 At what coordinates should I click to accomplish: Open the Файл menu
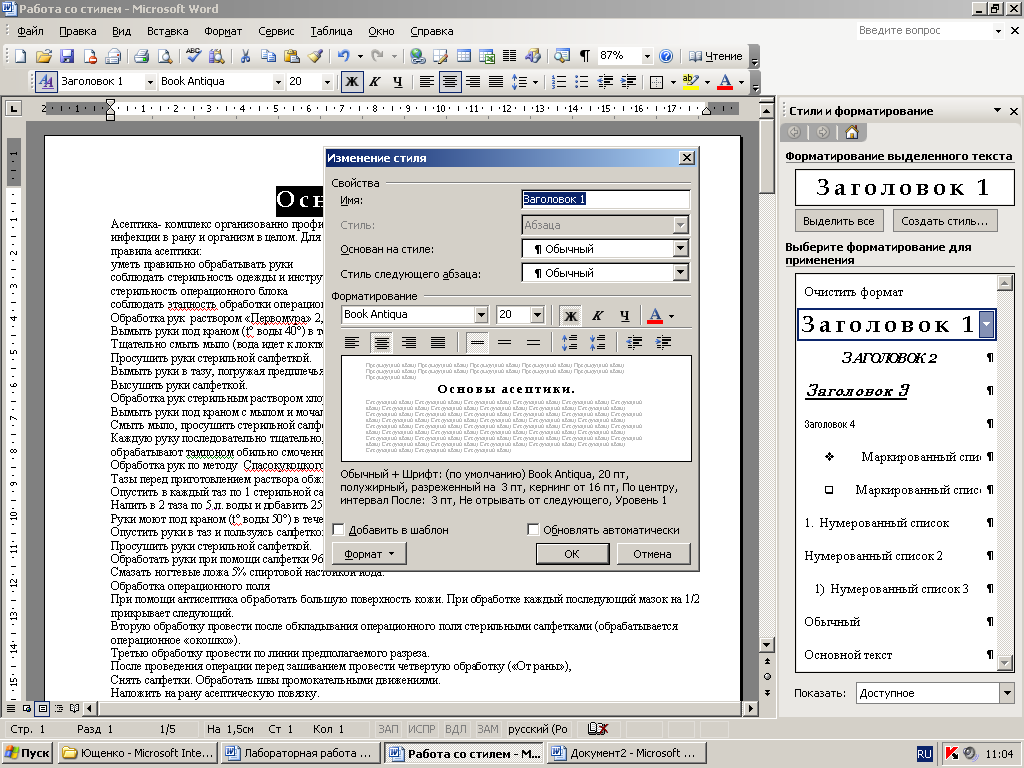coord(30,31)
